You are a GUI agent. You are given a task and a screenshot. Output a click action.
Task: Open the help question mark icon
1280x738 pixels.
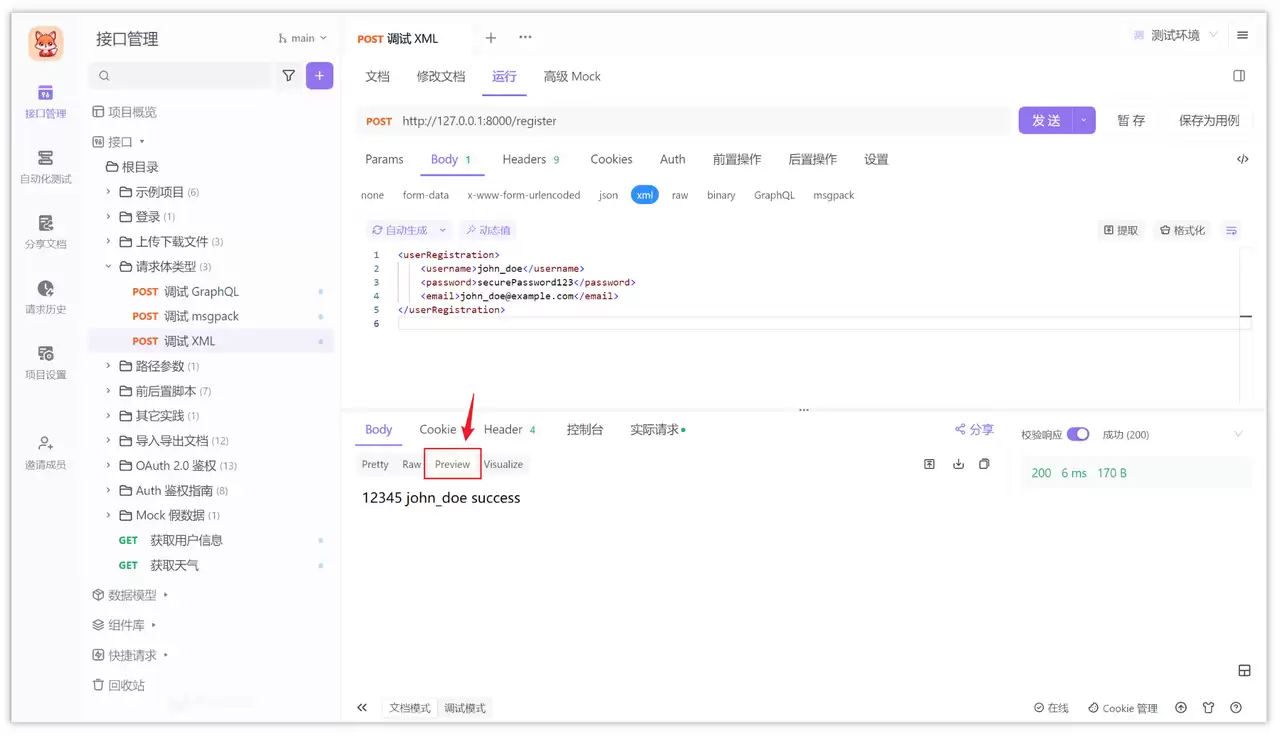point(1236,708)
